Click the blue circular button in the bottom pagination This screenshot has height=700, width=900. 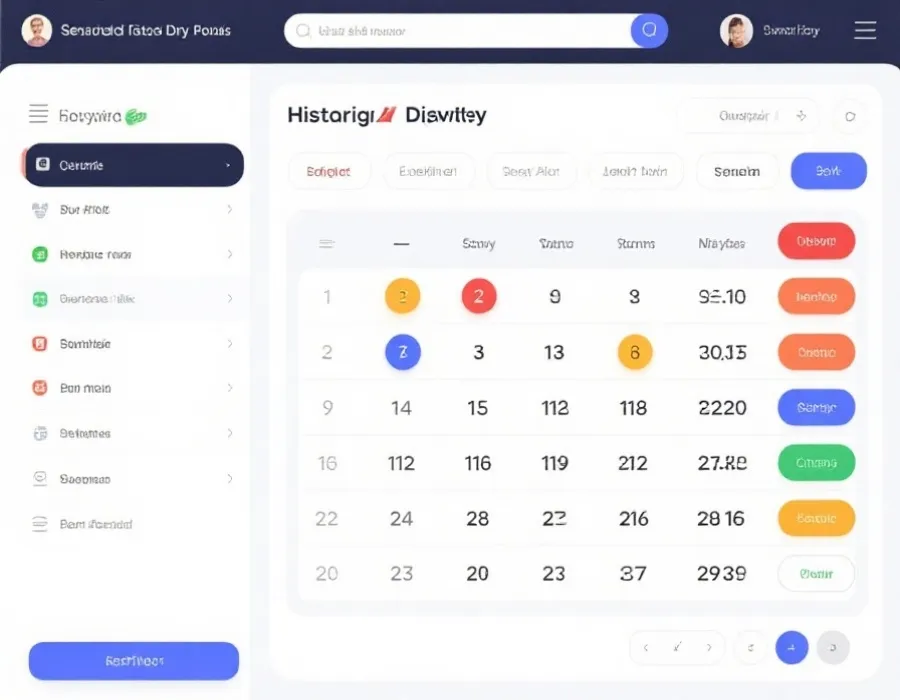[x=791, y=647]
